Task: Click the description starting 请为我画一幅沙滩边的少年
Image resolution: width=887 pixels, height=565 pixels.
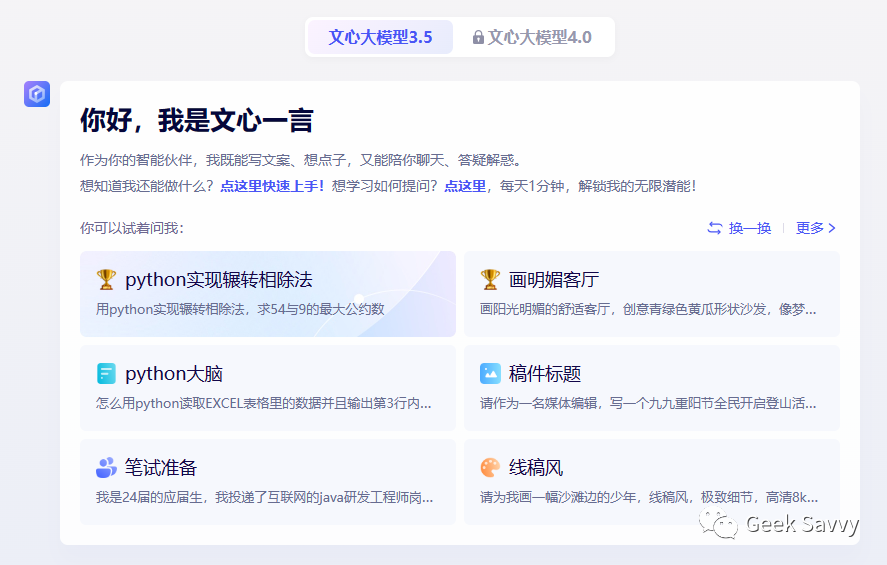Action: [648, 497]
